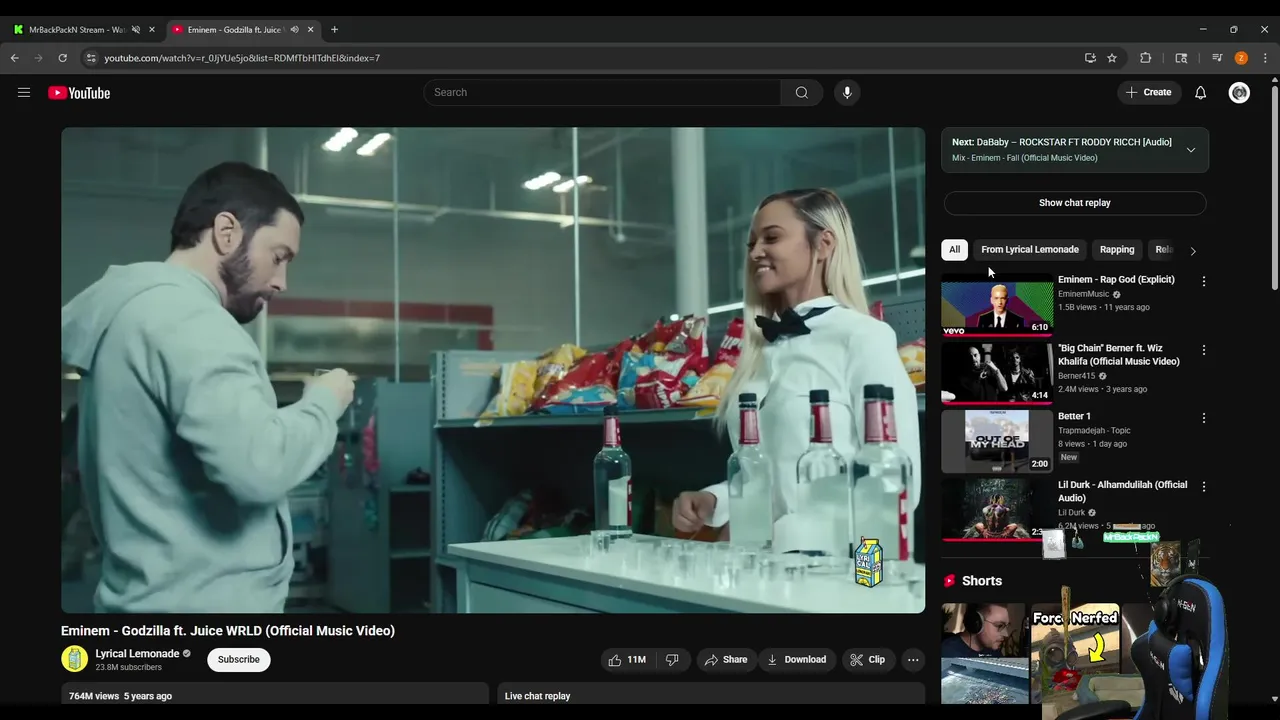Screen dimensions: 1280x720
Task: Open media controls icon in browser toolbar
Action: tap(1217, 58)
